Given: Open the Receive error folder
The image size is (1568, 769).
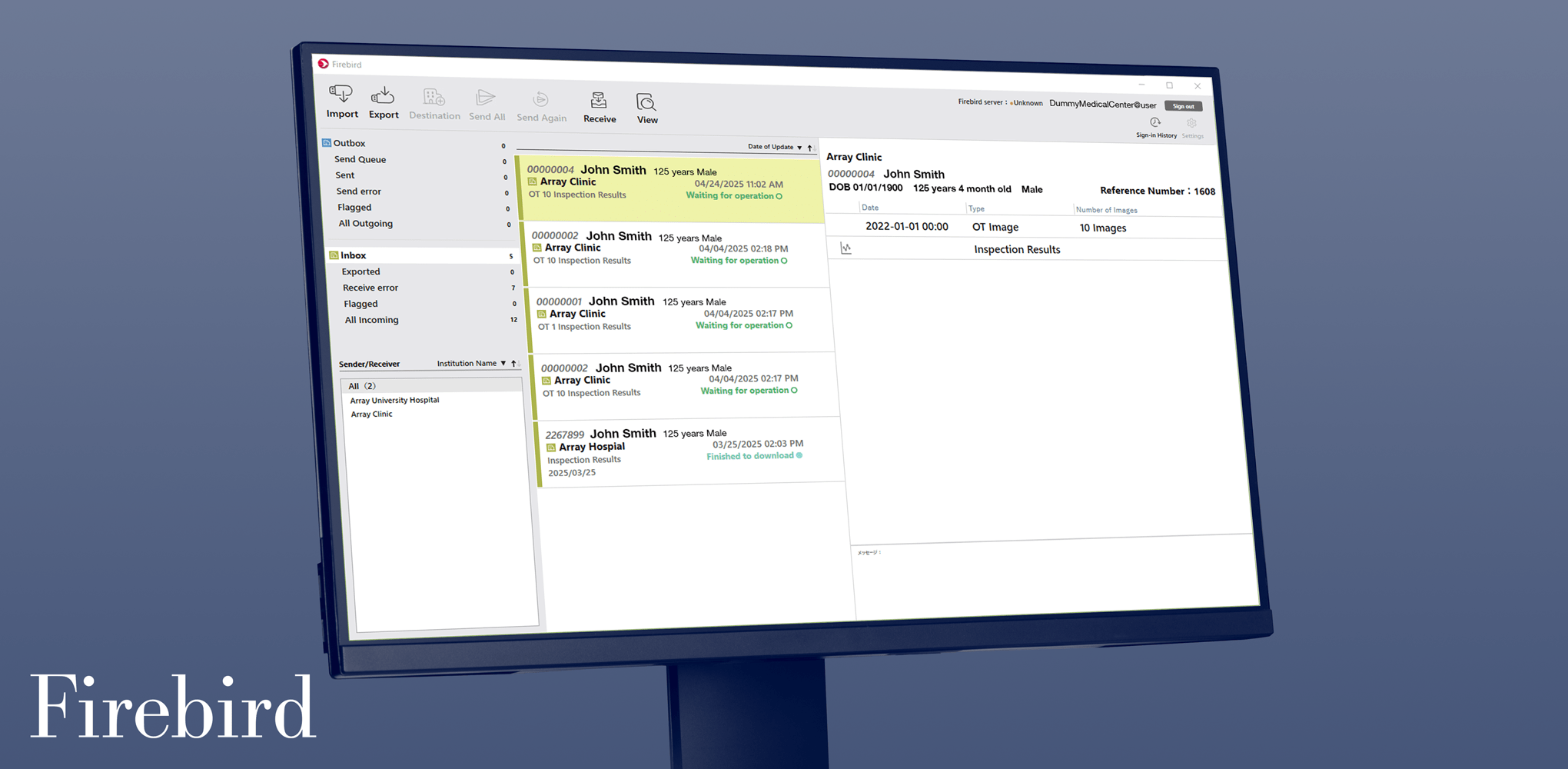Looking at the screenshot, I should [370, 288].
